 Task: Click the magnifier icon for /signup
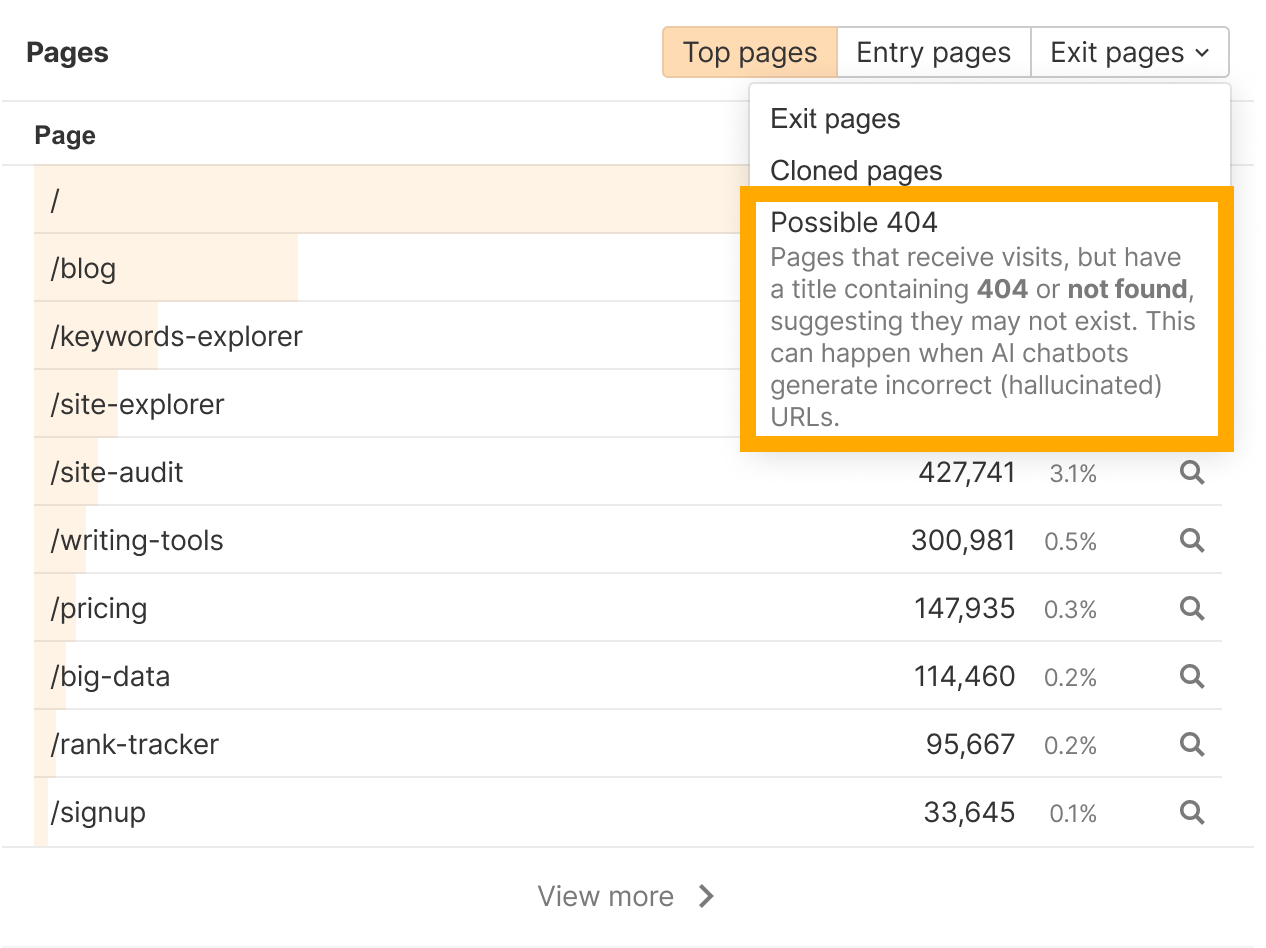(1191, 812)
